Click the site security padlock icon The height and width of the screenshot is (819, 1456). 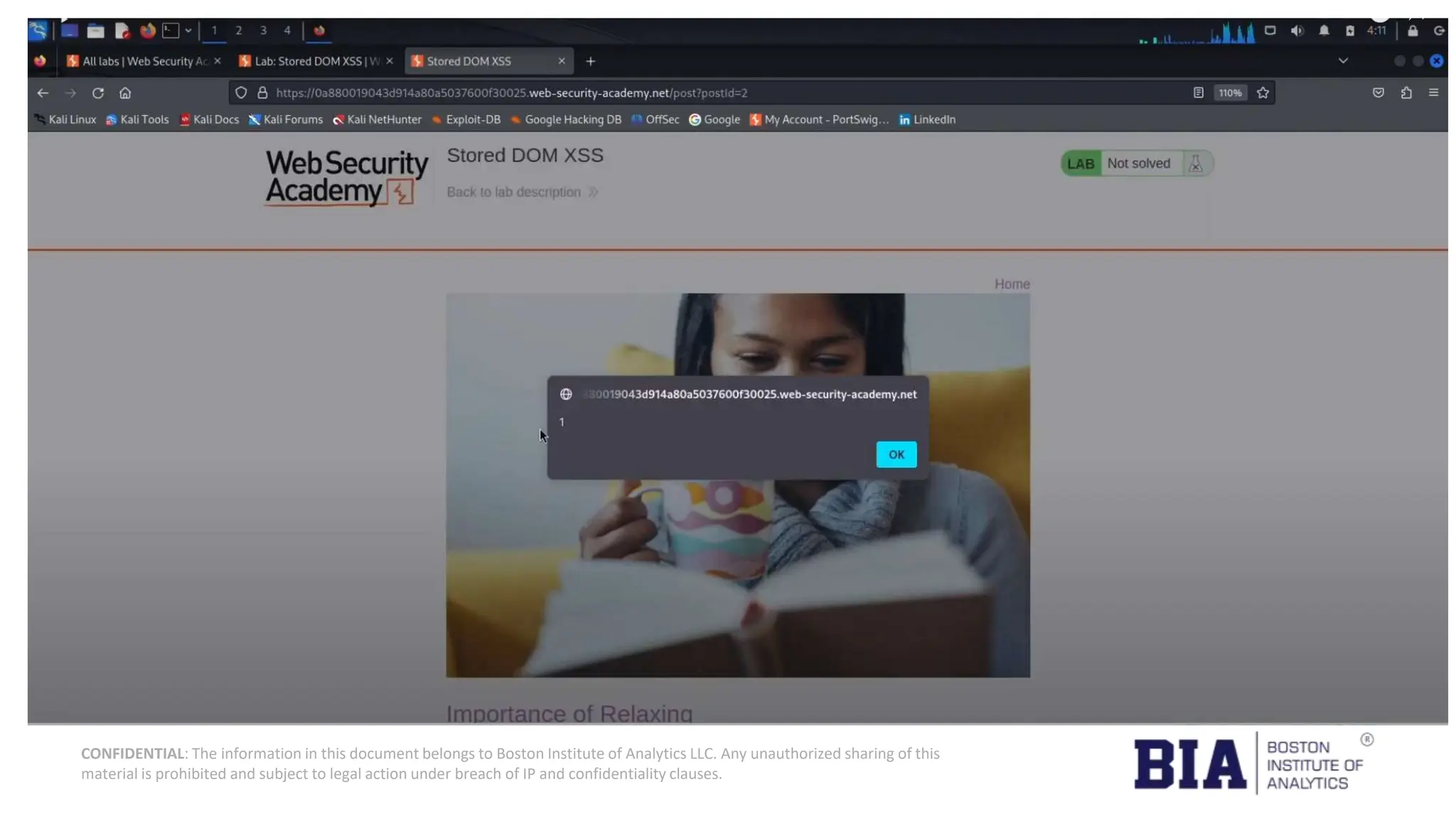click(262, 93)
